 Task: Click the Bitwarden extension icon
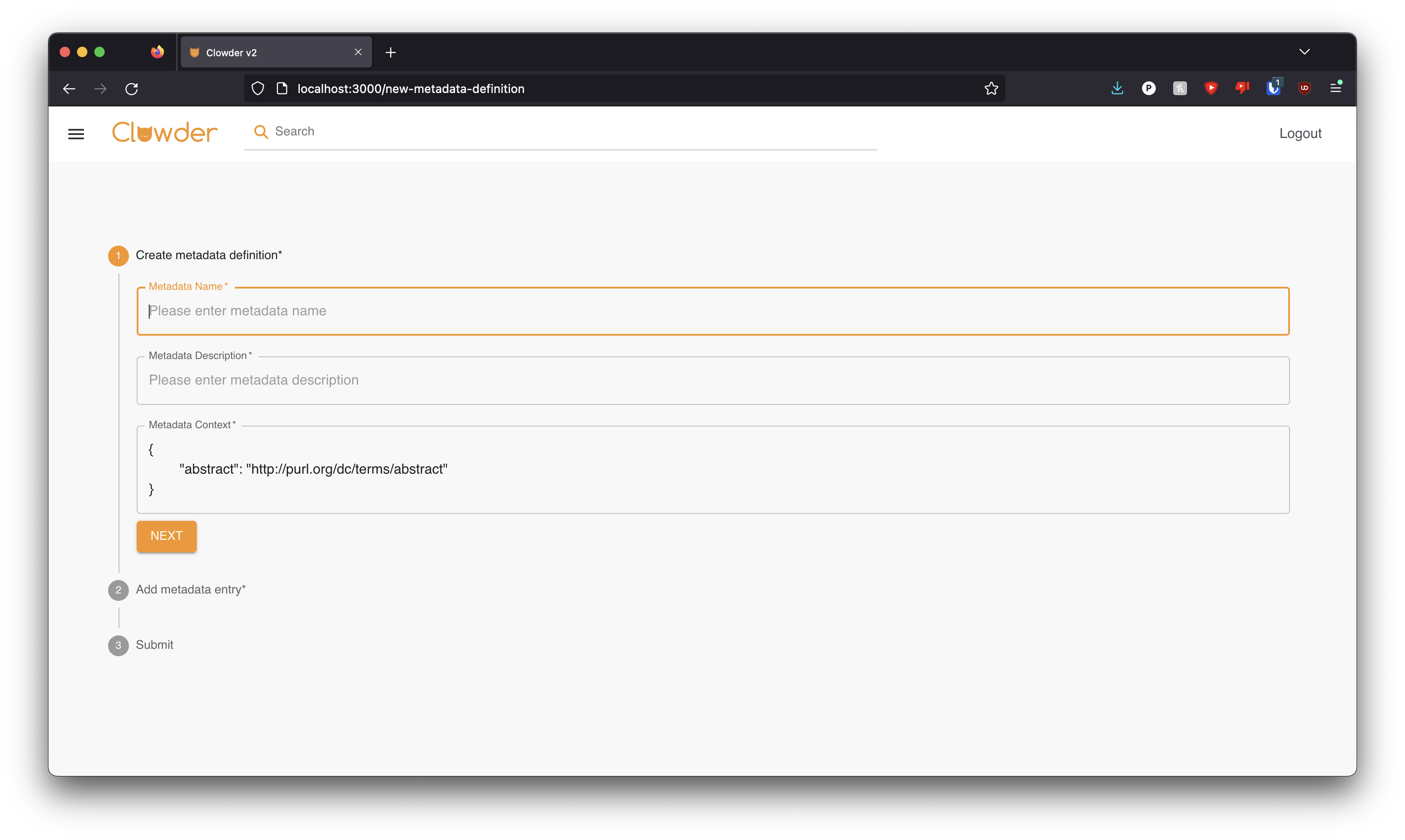coord(1273,88)
